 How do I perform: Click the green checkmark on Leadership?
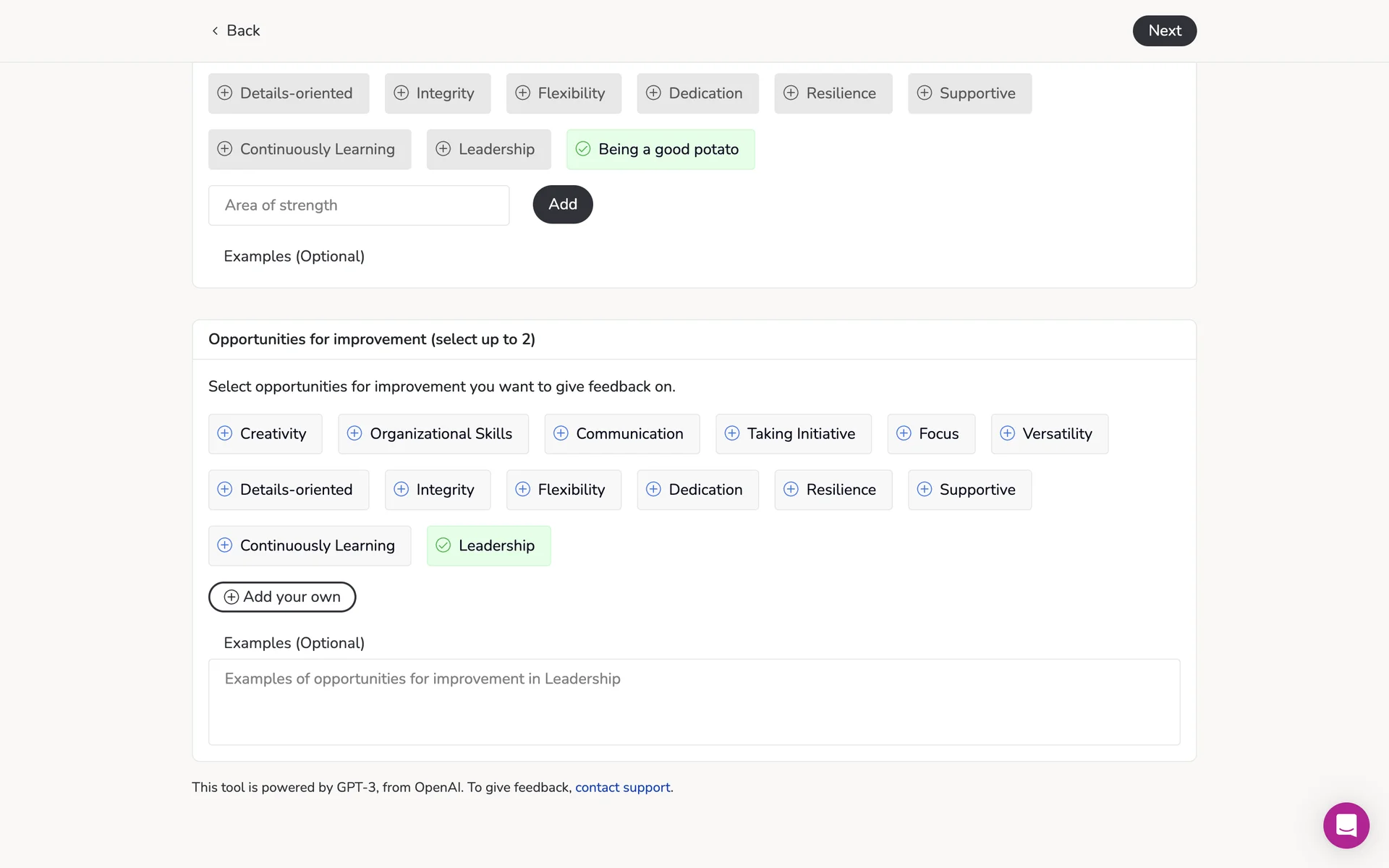443,545
